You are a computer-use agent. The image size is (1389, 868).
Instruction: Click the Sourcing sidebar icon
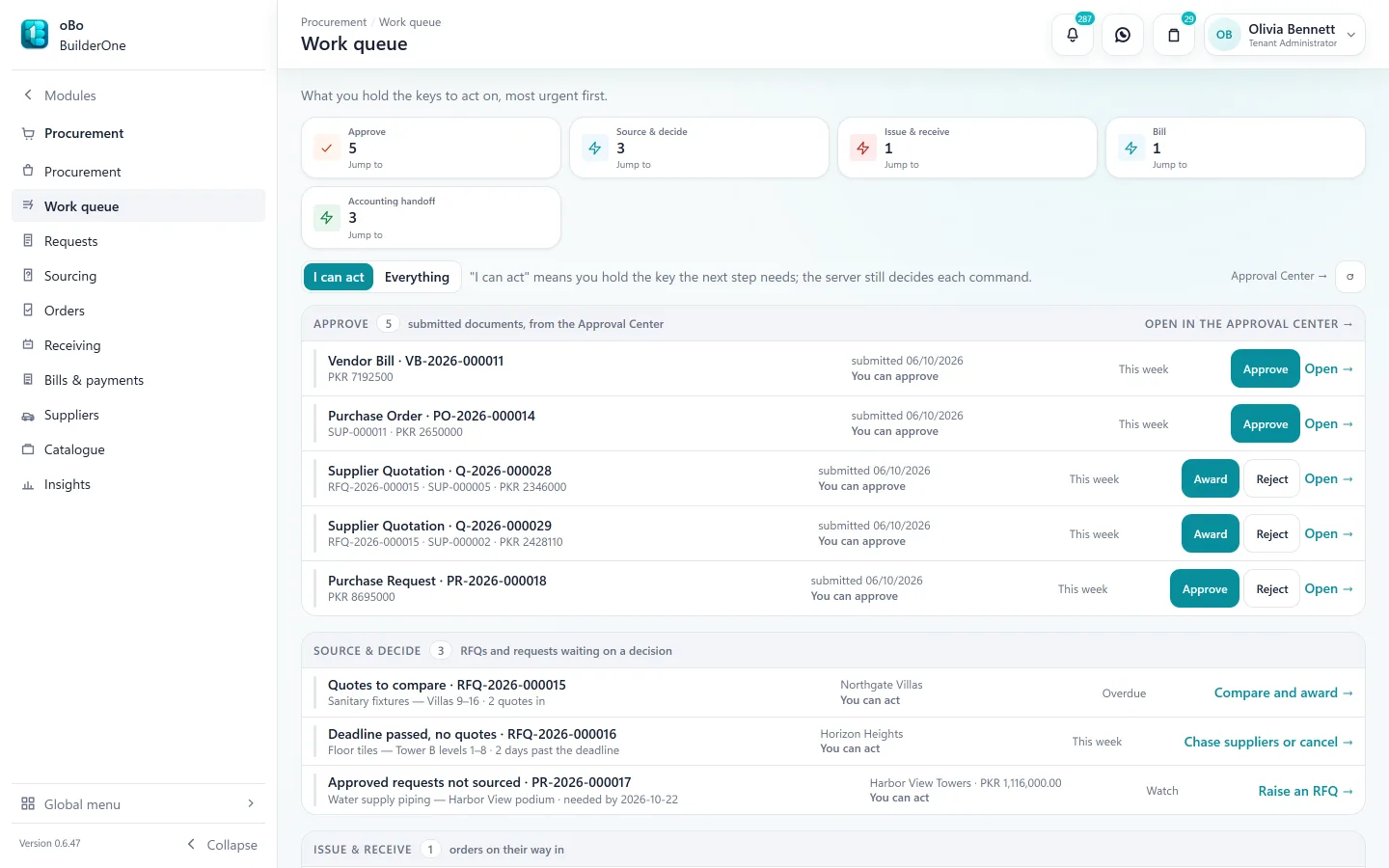(28, 276)
